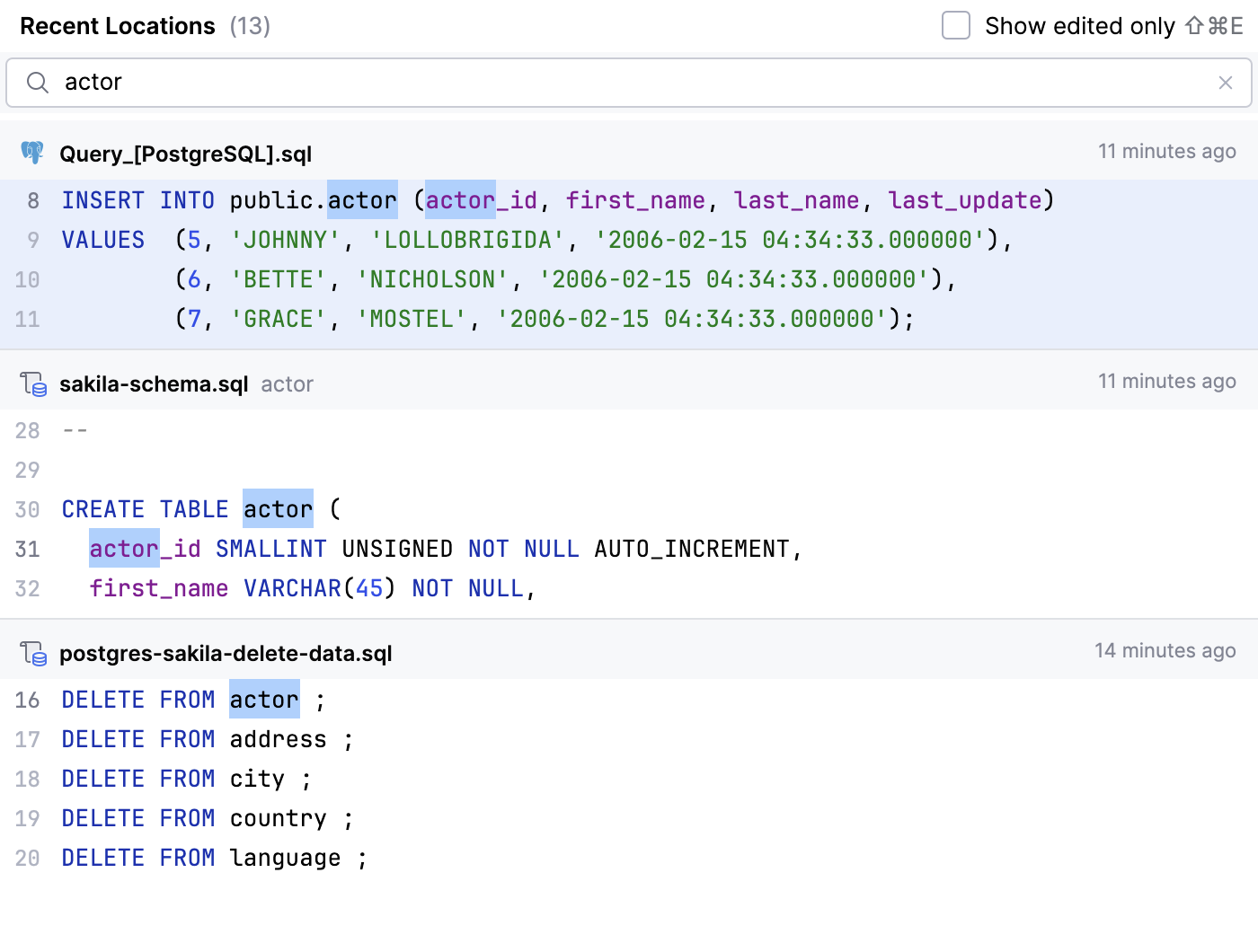Click the Recent Locations title
The width and height of the screenshot is (1258, 952).
point(118,26)
